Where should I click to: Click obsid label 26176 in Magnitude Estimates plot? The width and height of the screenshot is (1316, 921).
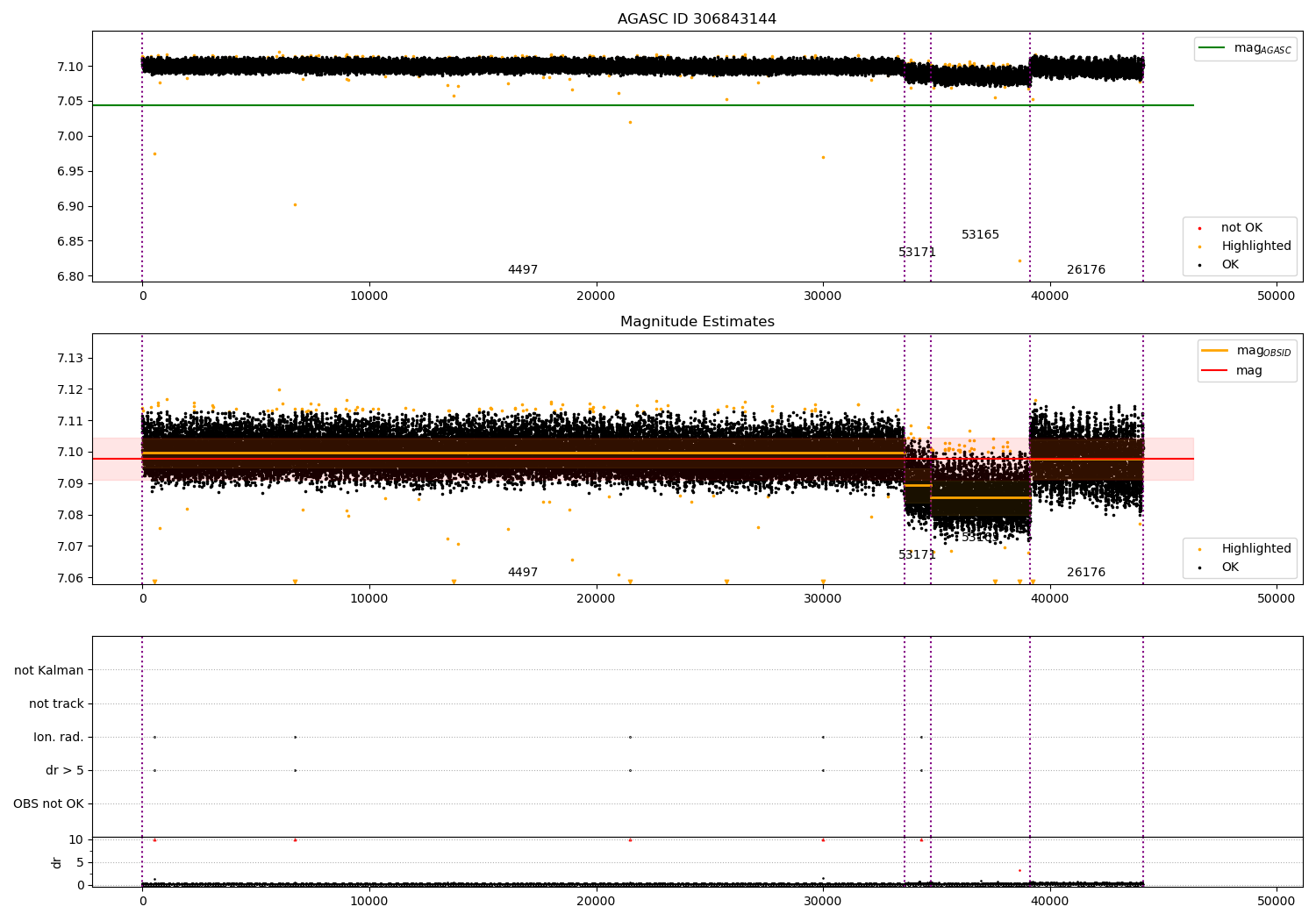[1086, 573]
